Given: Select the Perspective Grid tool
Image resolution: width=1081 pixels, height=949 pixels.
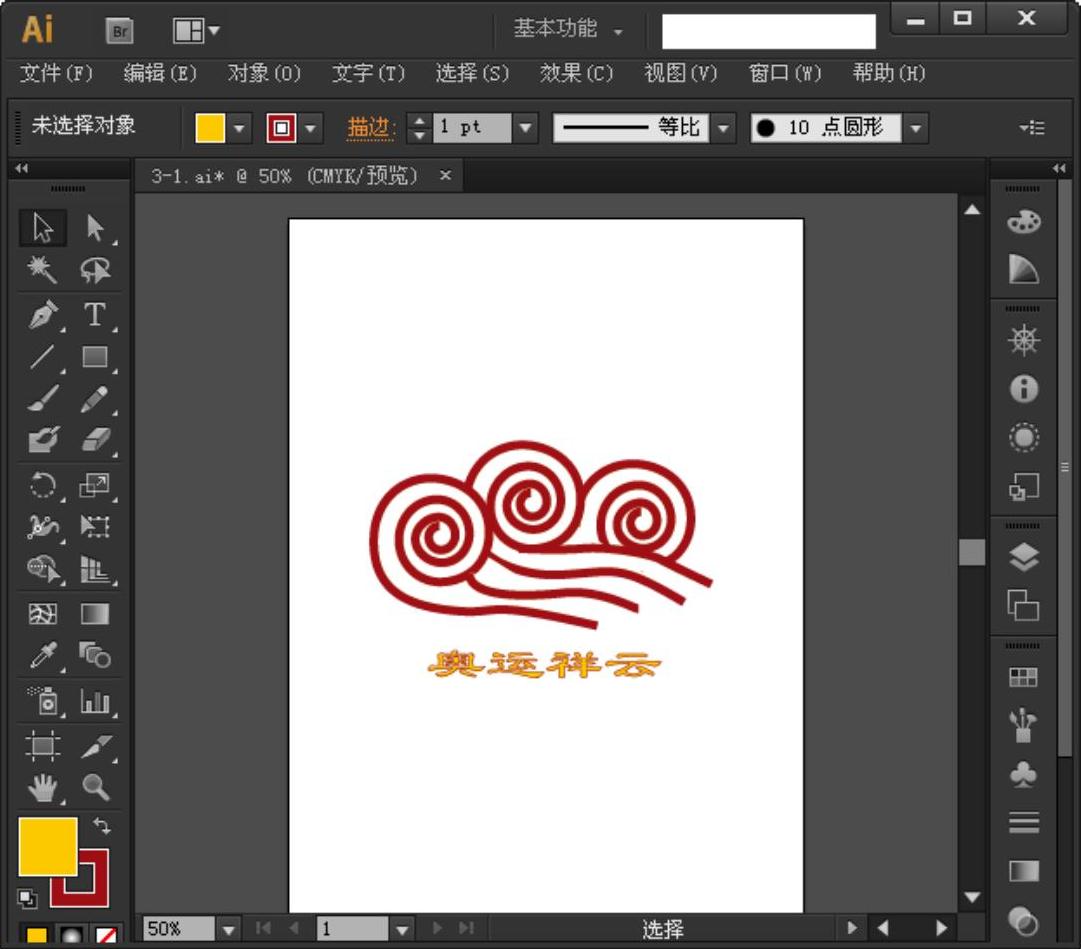Looking at the screenshot, I should [x=95, y=569].
